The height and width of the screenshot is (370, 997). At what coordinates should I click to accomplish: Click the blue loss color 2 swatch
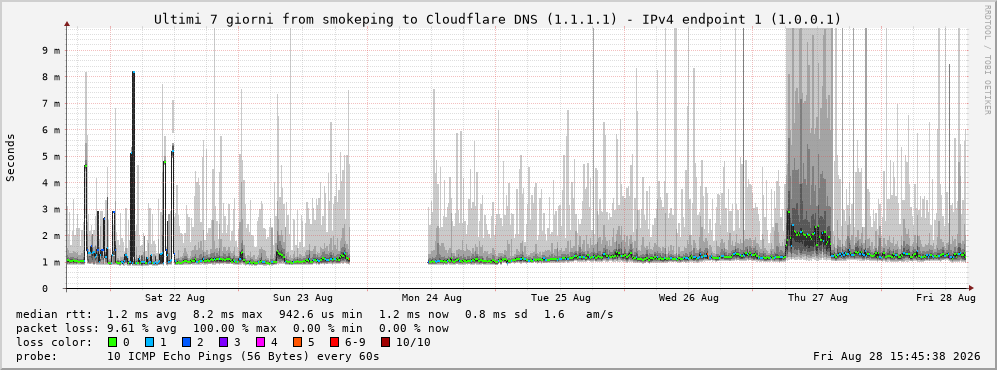pos(185,343)
